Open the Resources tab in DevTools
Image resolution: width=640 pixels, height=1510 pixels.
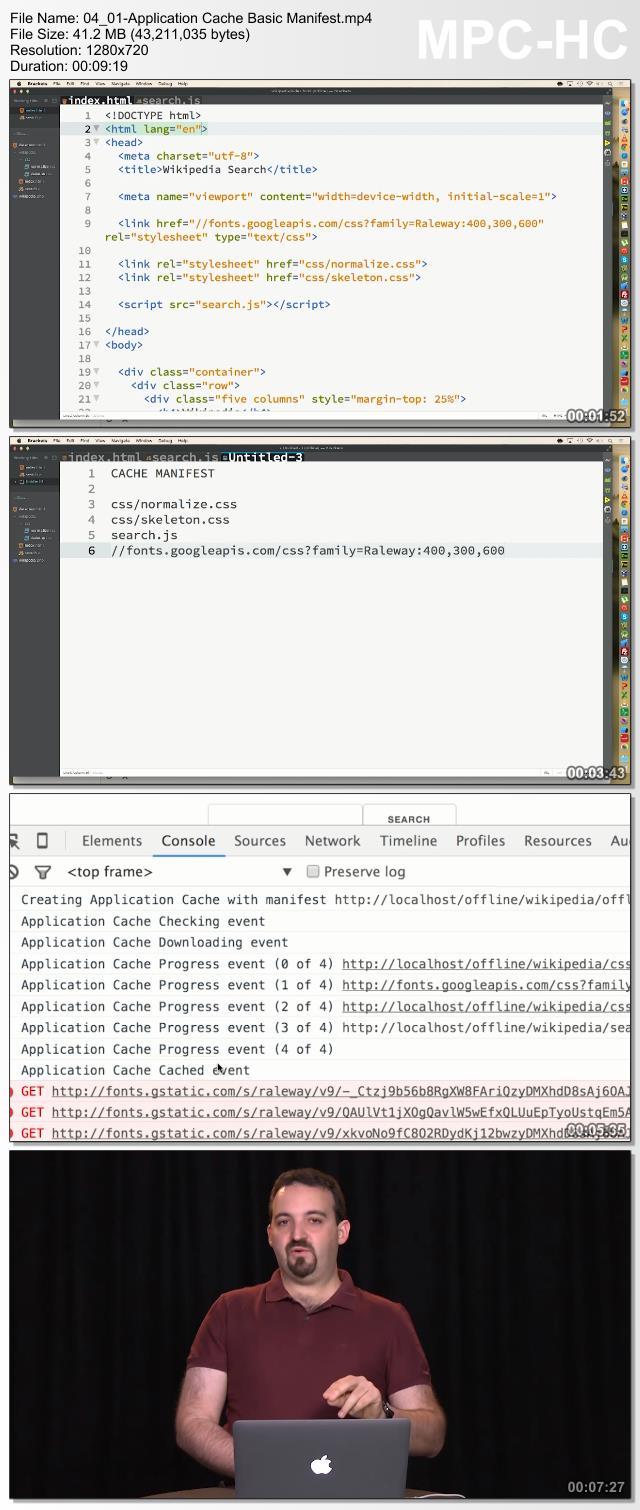click(x=558, y=841)
